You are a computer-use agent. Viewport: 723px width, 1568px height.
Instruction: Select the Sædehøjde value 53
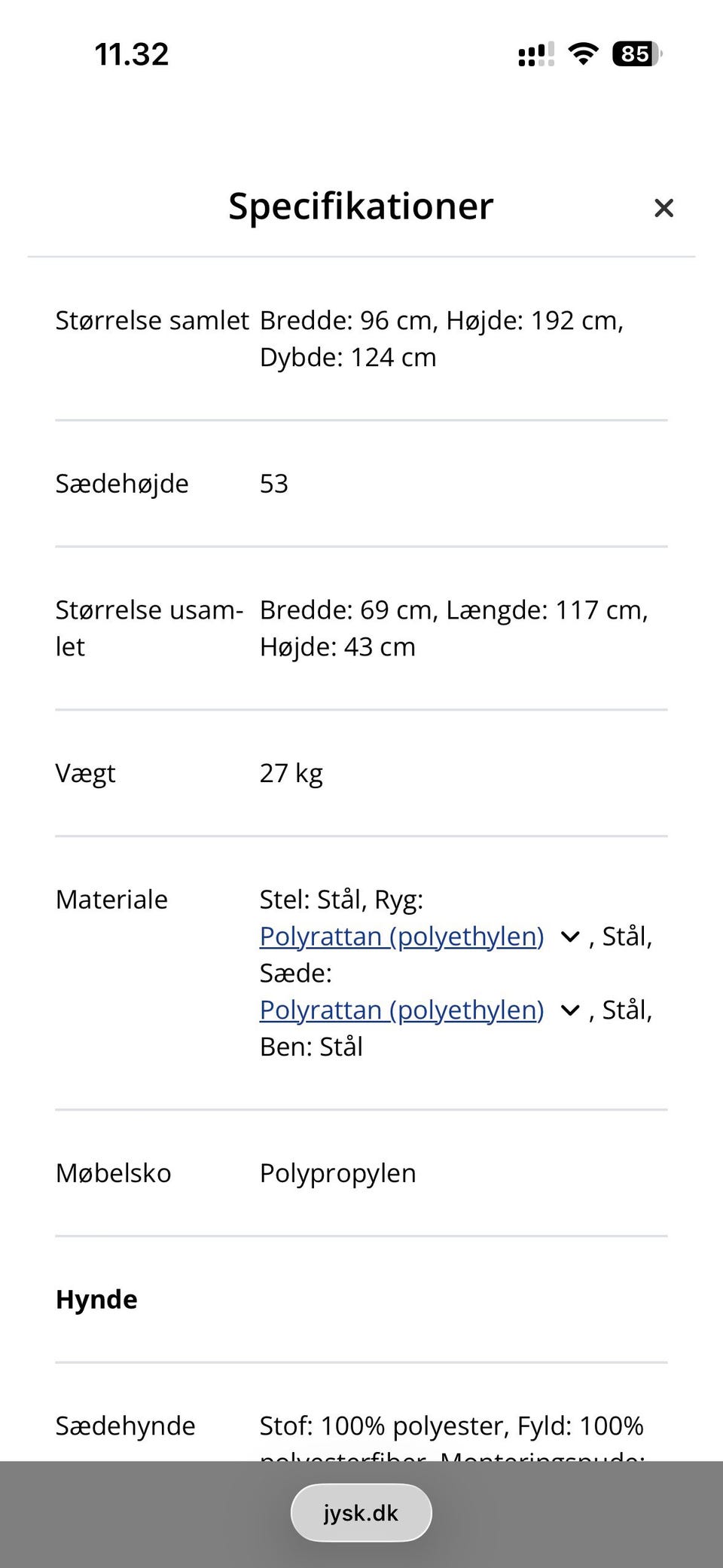point(274,483)
